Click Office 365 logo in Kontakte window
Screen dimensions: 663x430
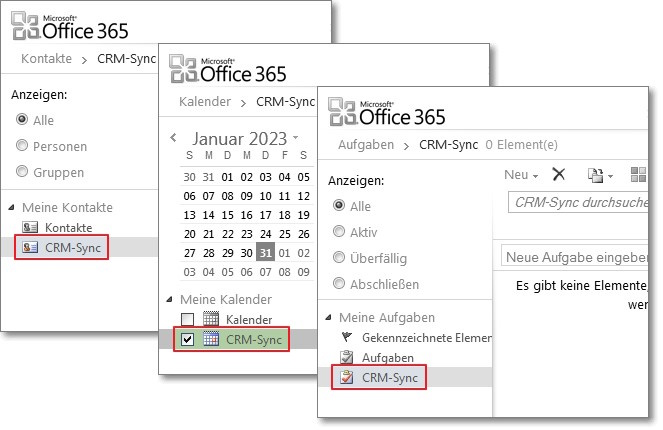[x=70, y=26]
